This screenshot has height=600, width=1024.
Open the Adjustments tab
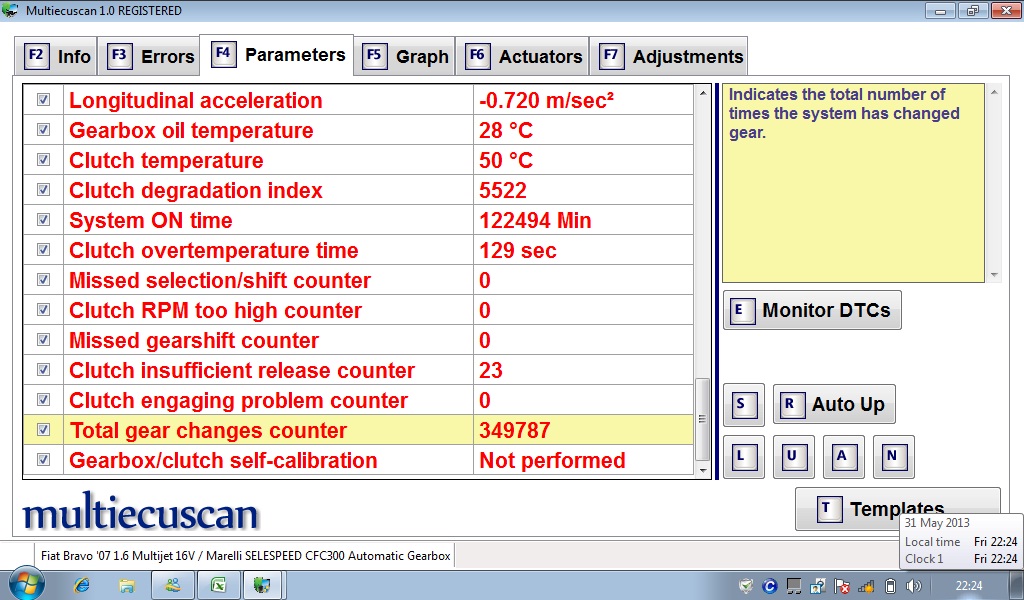tap(668, 56)
